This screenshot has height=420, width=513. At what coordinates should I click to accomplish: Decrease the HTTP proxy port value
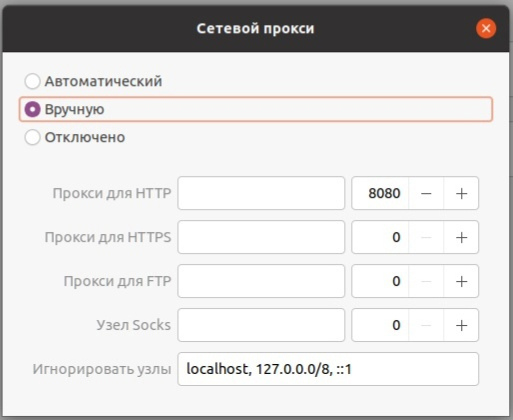coord(426,193)
